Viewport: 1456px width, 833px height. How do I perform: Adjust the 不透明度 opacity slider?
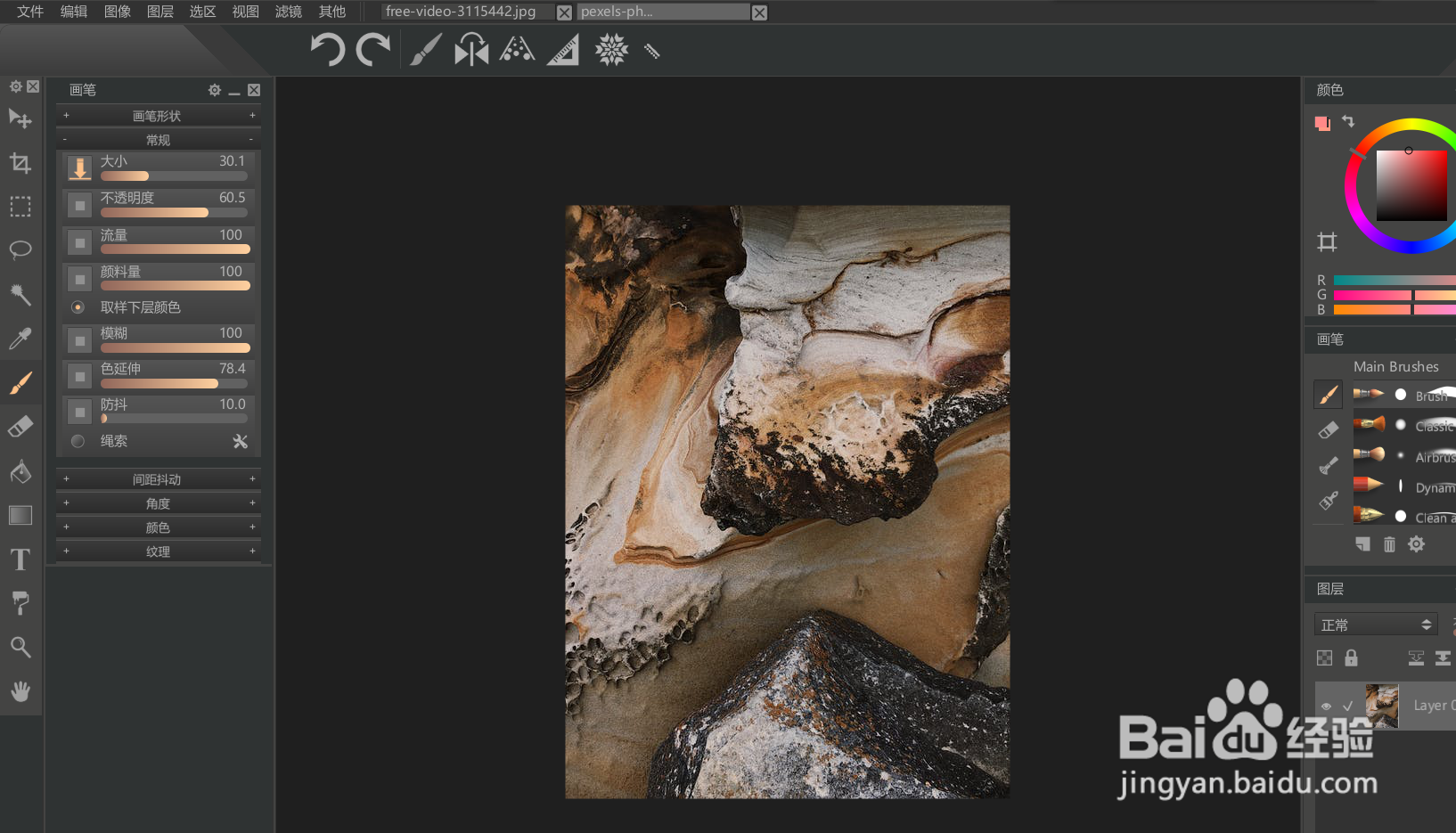175,213
